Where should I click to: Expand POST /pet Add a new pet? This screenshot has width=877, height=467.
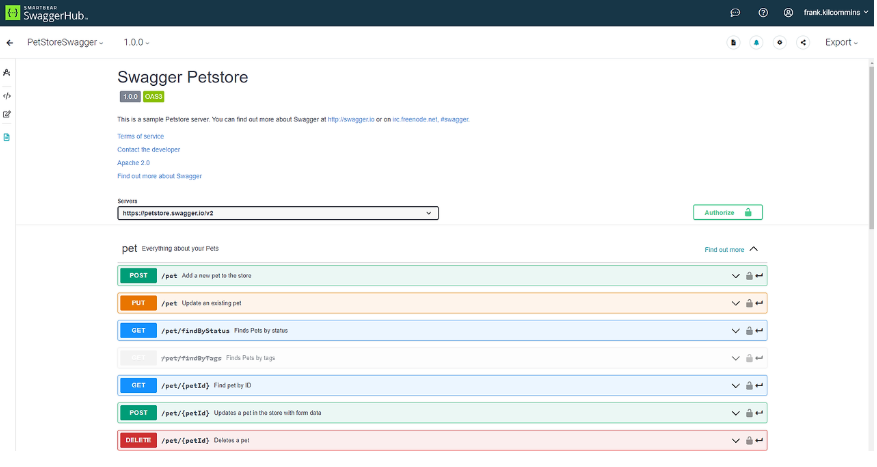(442, 276)
